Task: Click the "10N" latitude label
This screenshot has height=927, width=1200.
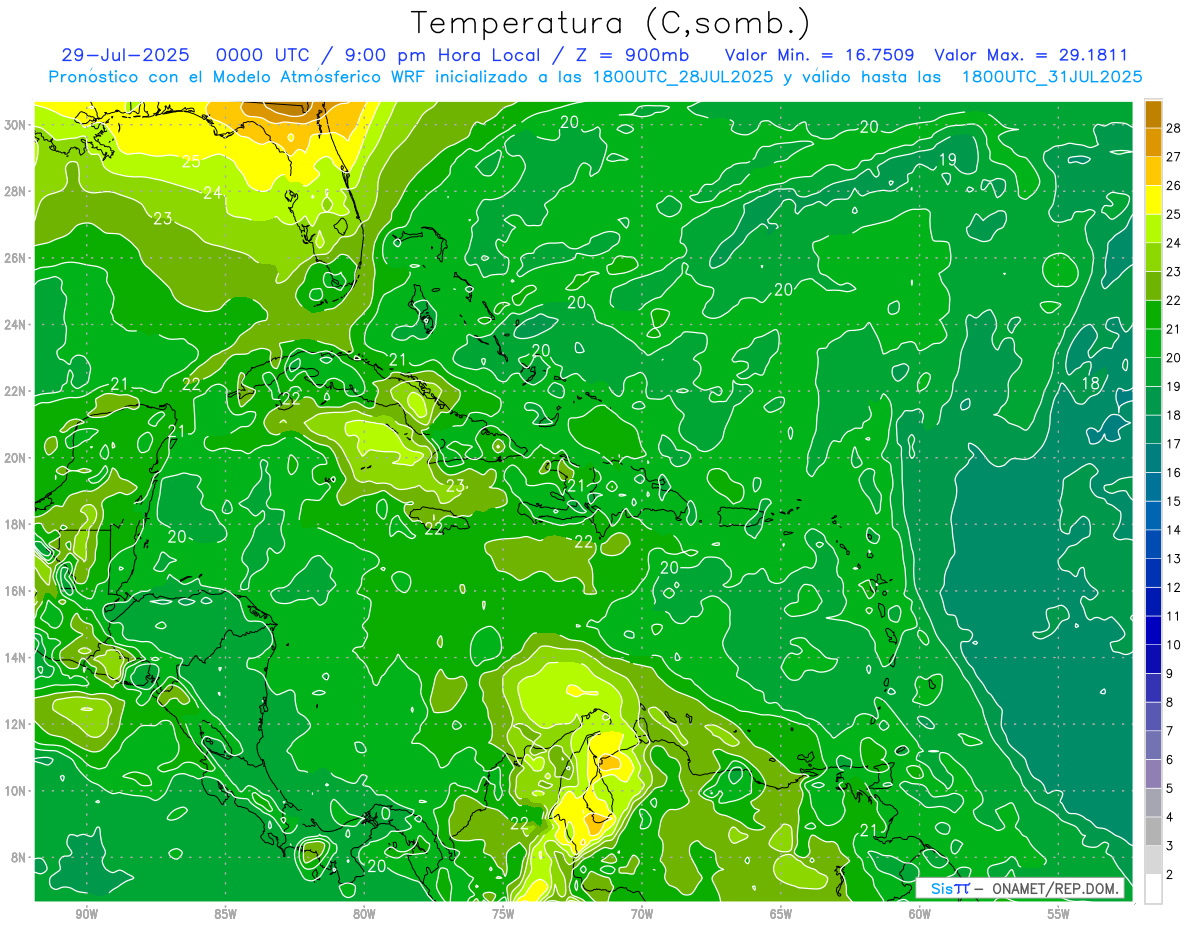Action: coord(17,791)
